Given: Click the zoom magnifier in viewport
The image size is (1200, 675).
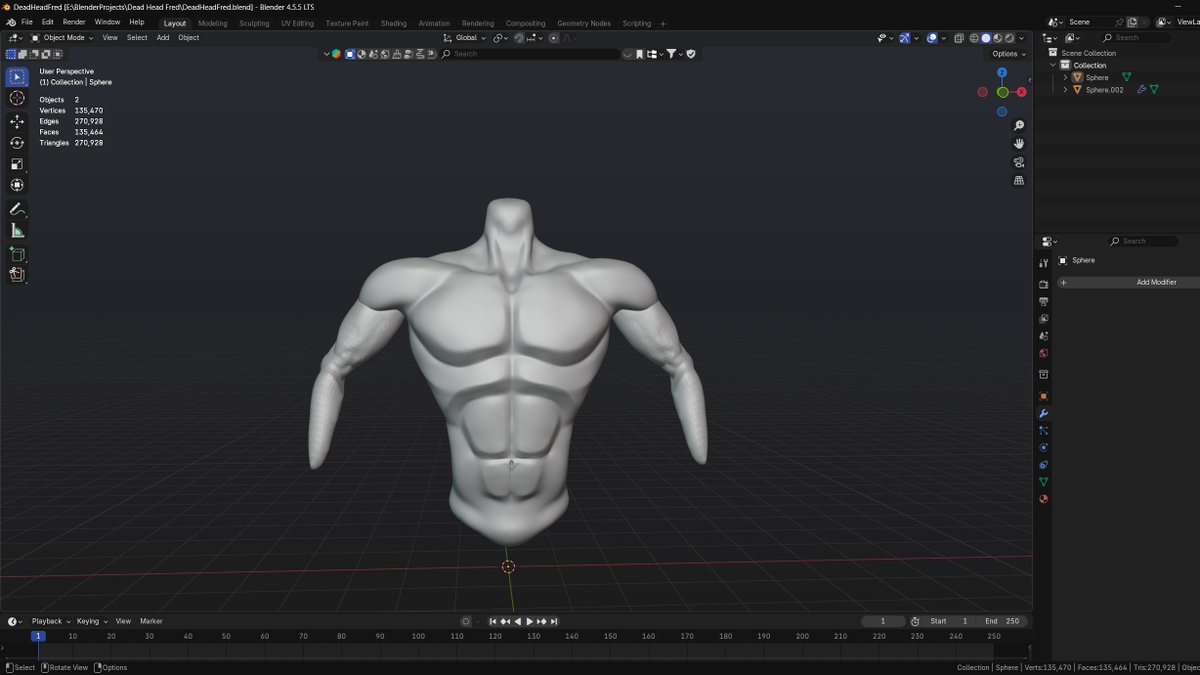Looking at the screenshot, I should (x=1019, y=126).
